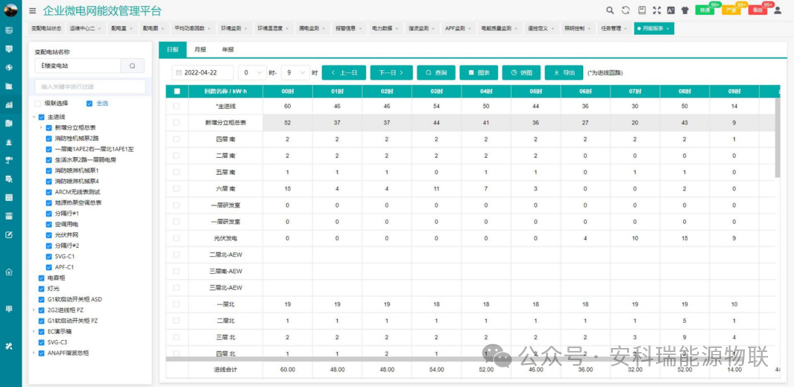Collapse sidebar with the hamburger menu icon
Viewport: 794px width, 388px height.
coord(32,10)
